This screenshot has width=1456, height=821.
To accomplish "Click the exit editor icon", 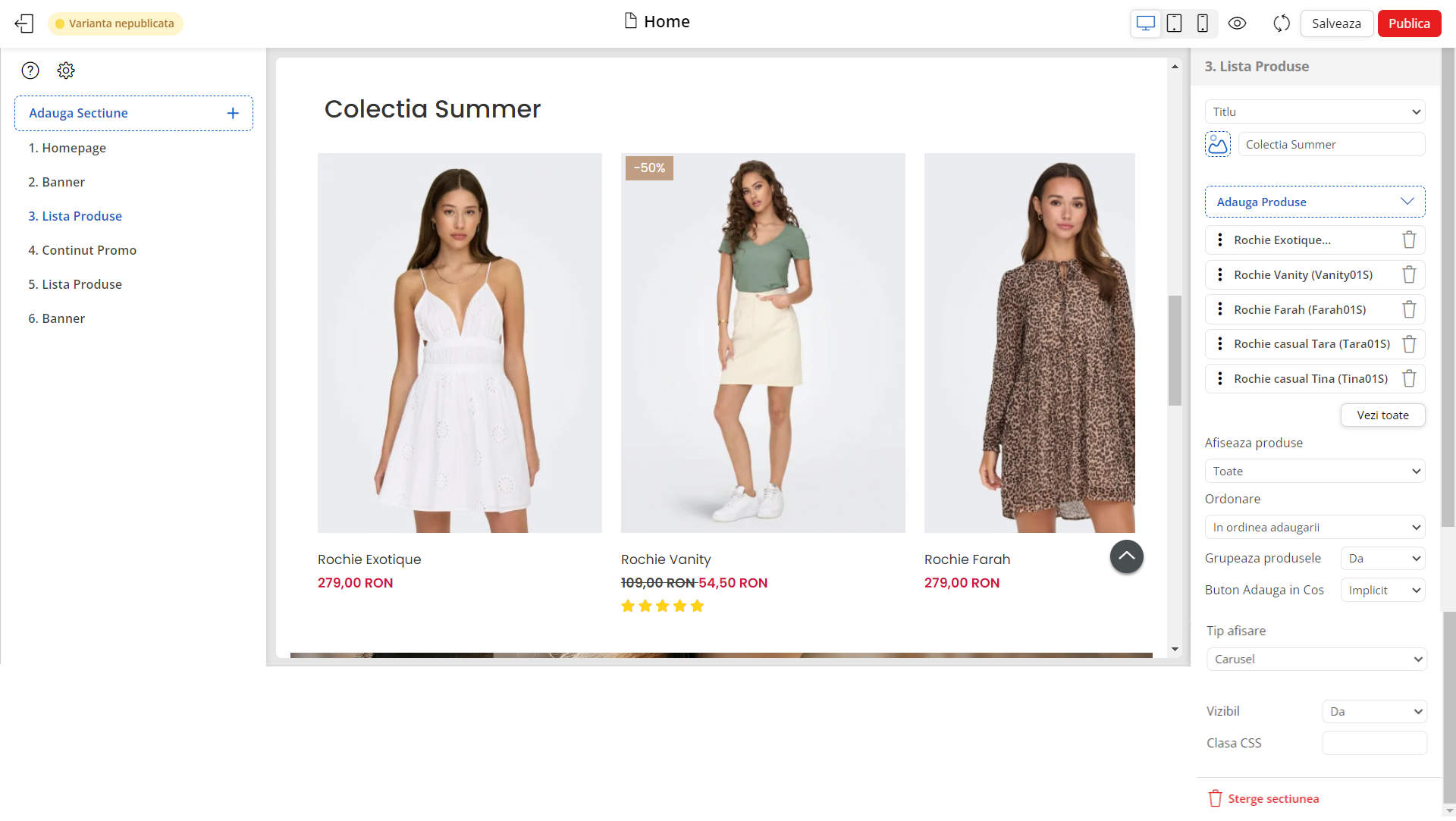I will (x=24, y=24).
